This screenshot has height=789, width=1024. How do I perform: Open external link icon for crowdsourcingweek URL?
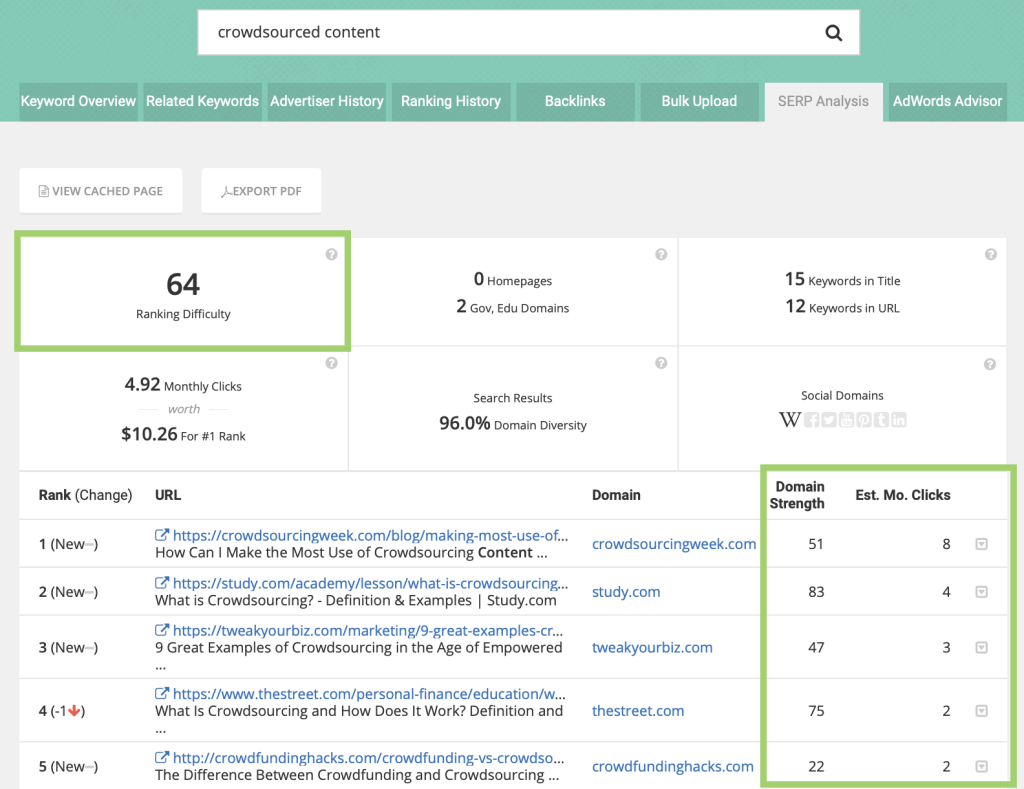(162, 535)
